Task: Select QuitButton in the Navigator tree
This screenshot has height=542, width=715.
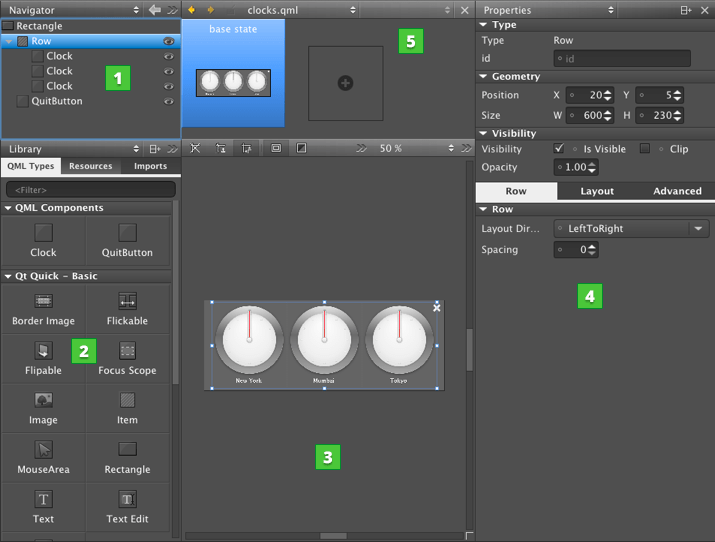Action: pyautogui.click(x=57, y=101)
